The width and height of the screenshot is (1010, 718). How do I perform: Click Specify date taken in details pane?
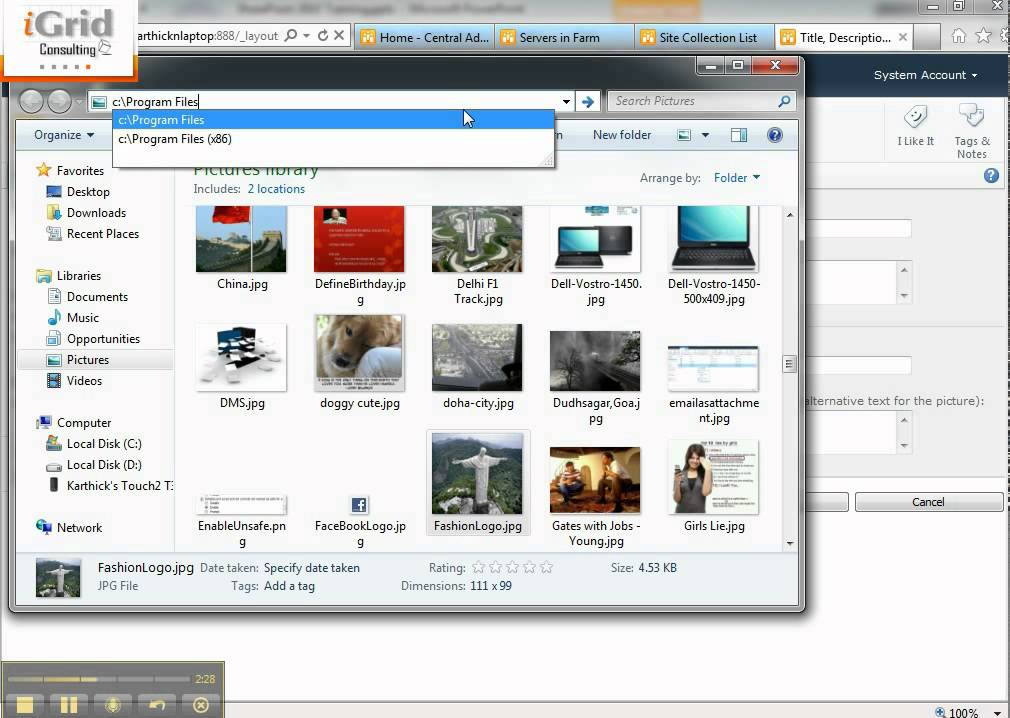[x=312, y=568]
